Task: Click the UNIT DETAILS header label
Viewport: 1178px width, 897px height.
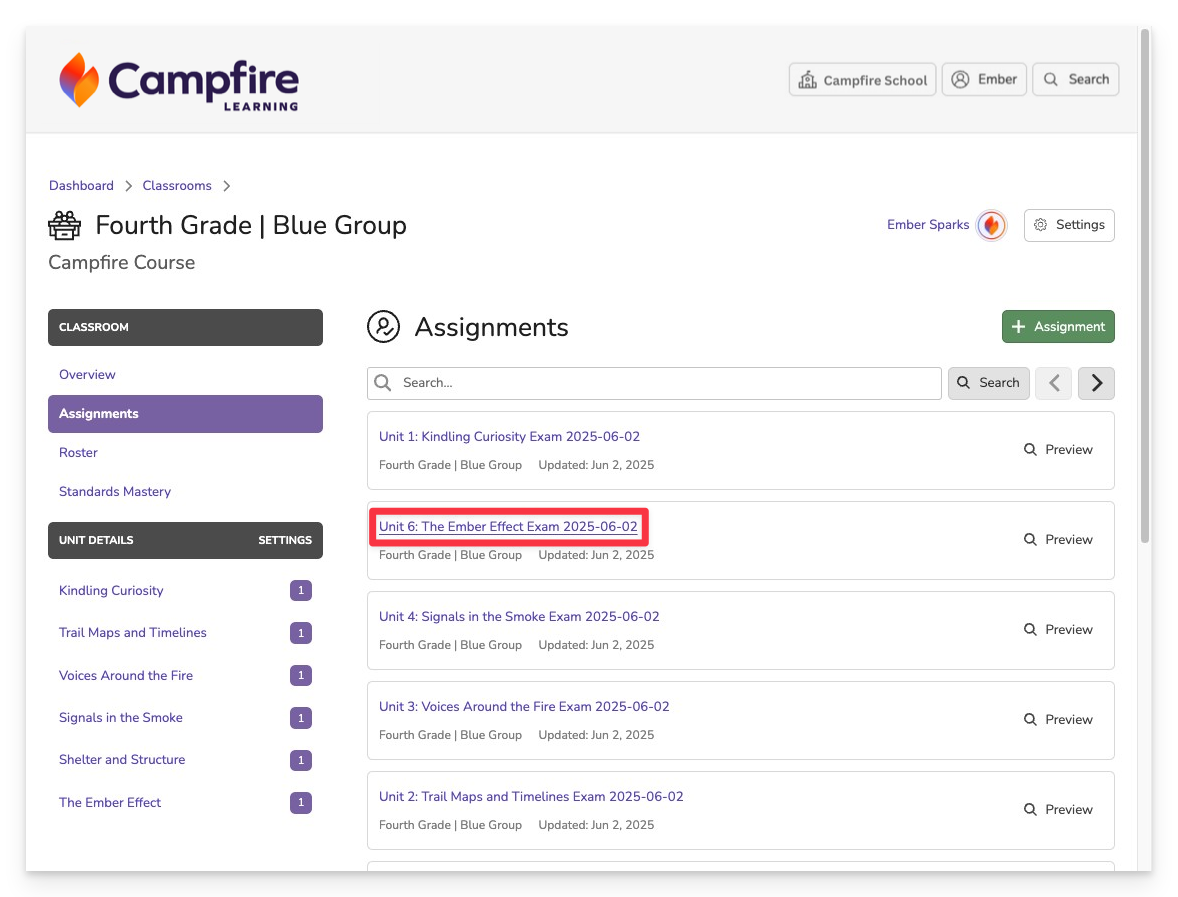Action: pyautogui.click(x=96, y=540)
